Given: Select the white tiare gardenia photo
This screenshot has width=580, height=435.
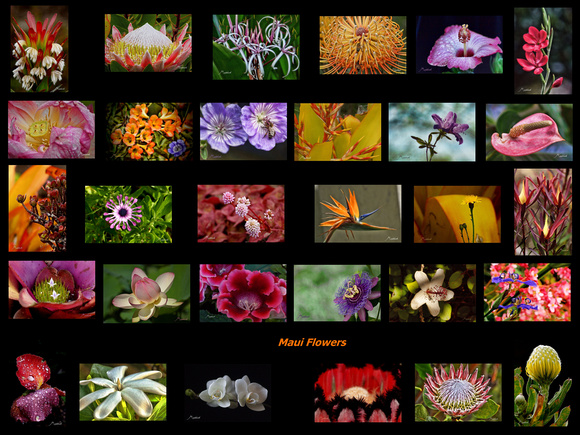Looking at the screenshot, I should pyautogui.click(x=123, y=392).
